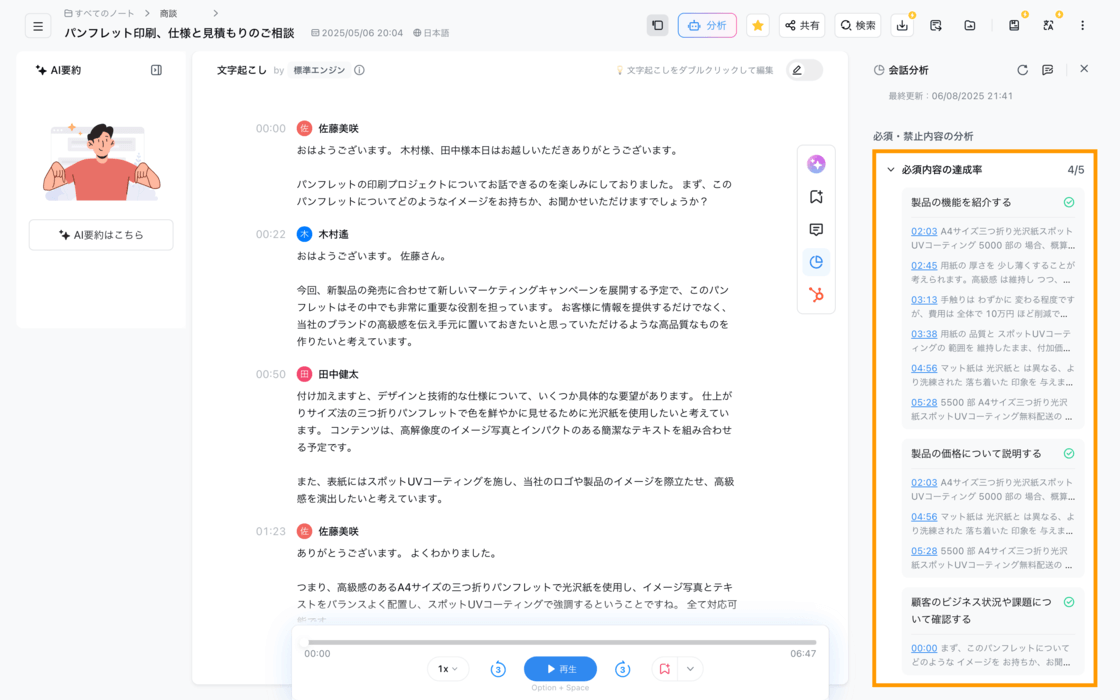
Task: Collapse the AI要約 panel
Action: 156,70
